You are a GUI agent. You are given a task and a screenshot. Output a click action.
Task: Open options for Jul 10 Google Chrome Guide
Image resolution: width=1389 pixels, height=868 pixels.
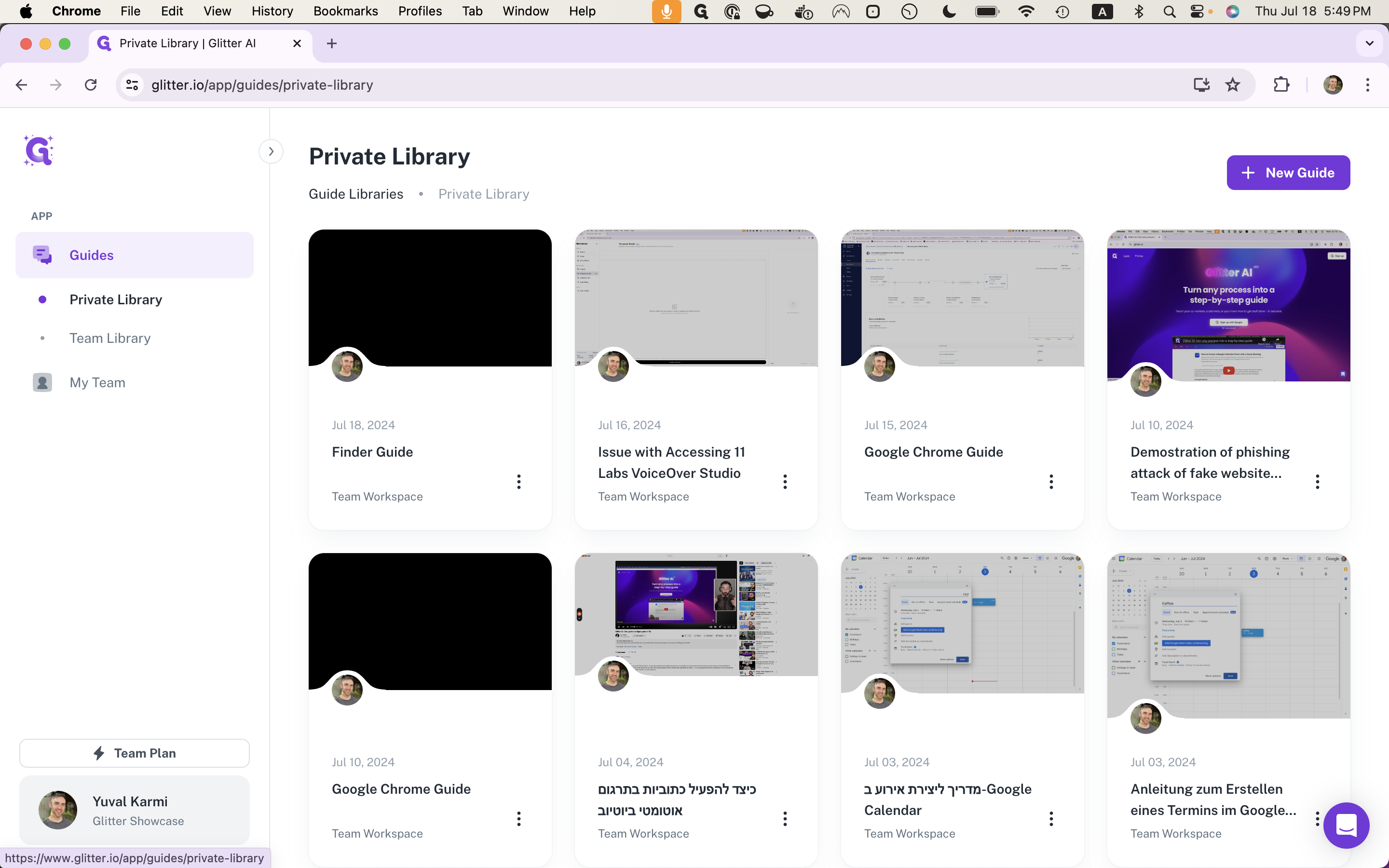[519, 819]
